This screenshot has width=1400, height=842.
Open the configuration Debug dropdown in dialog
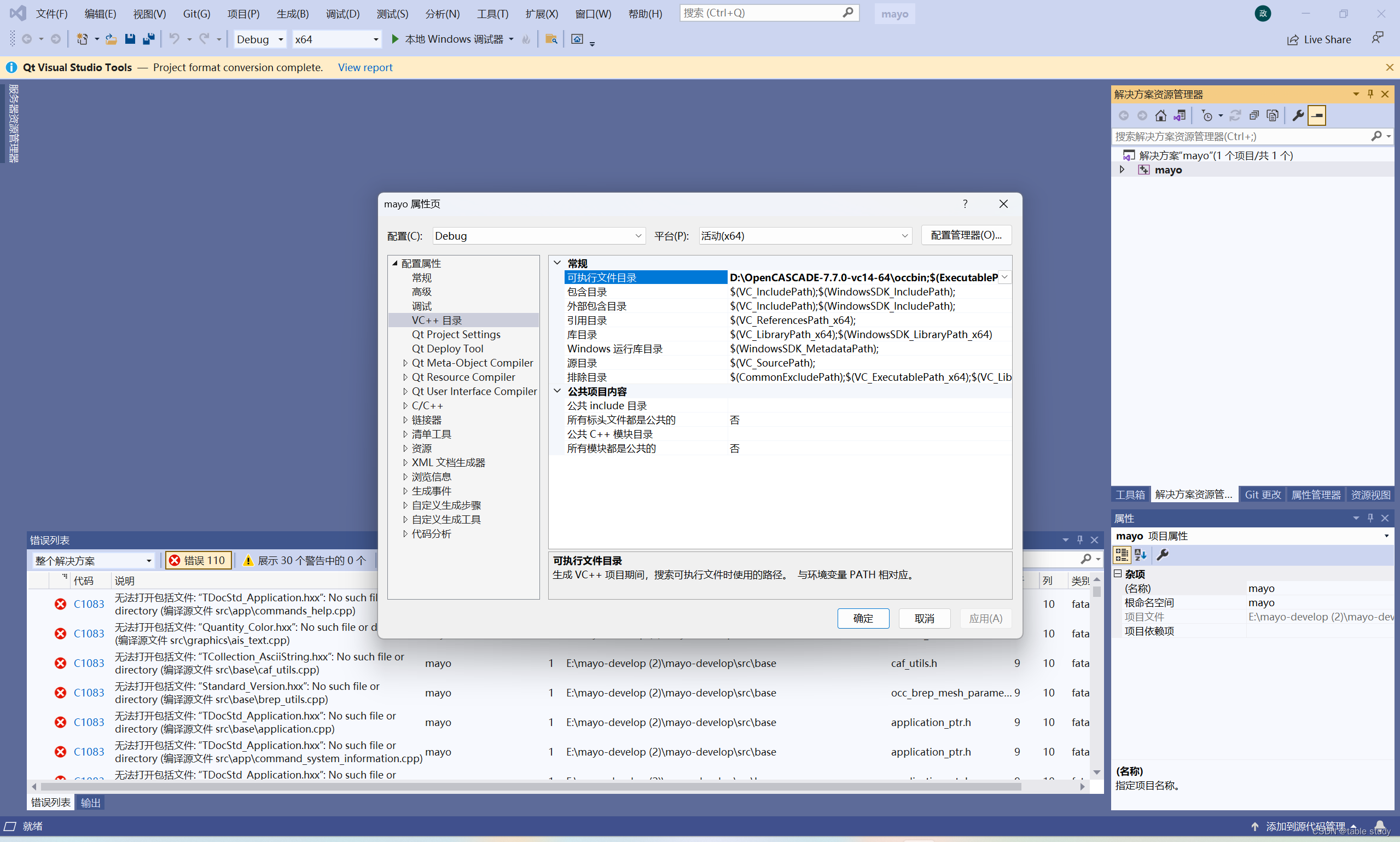coord(538,235)
